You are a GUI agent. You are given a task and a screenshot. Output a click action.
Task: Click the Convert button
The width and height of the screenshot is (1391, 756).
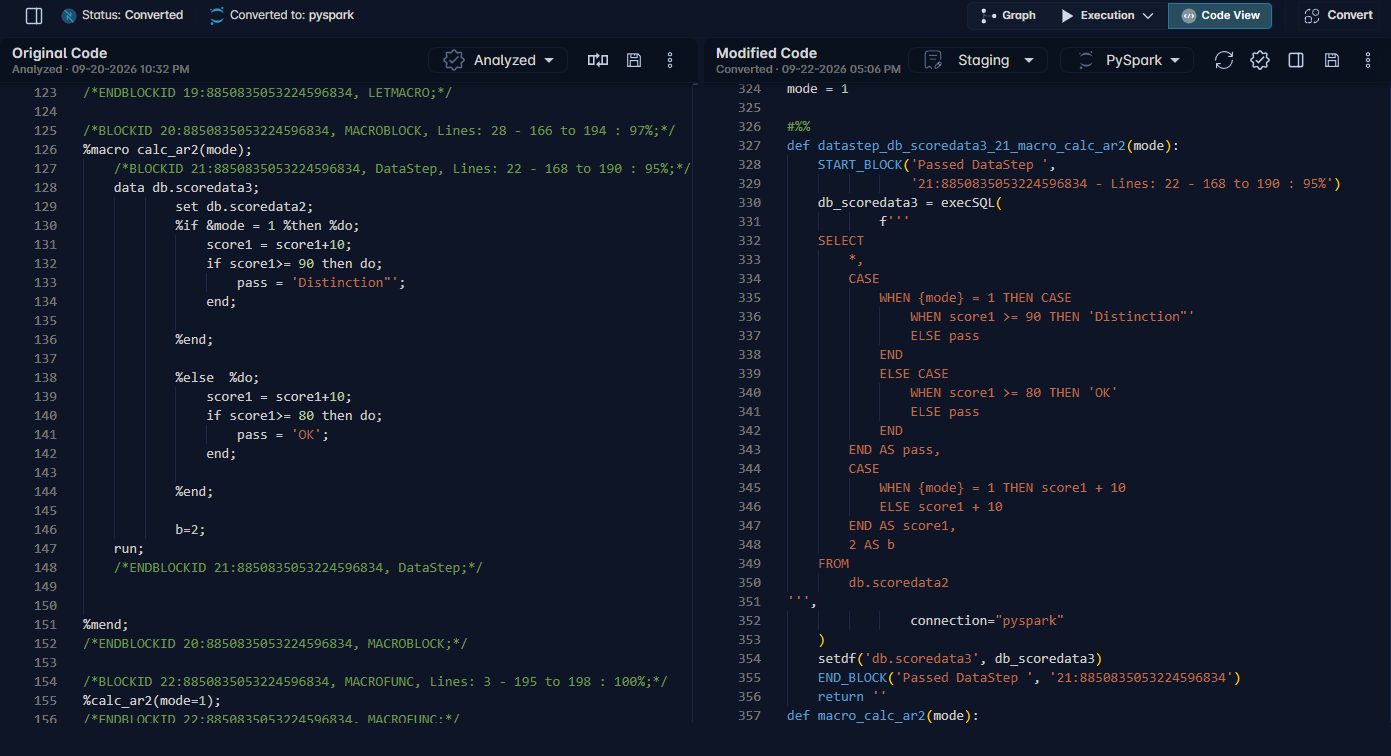[1338, 16]
